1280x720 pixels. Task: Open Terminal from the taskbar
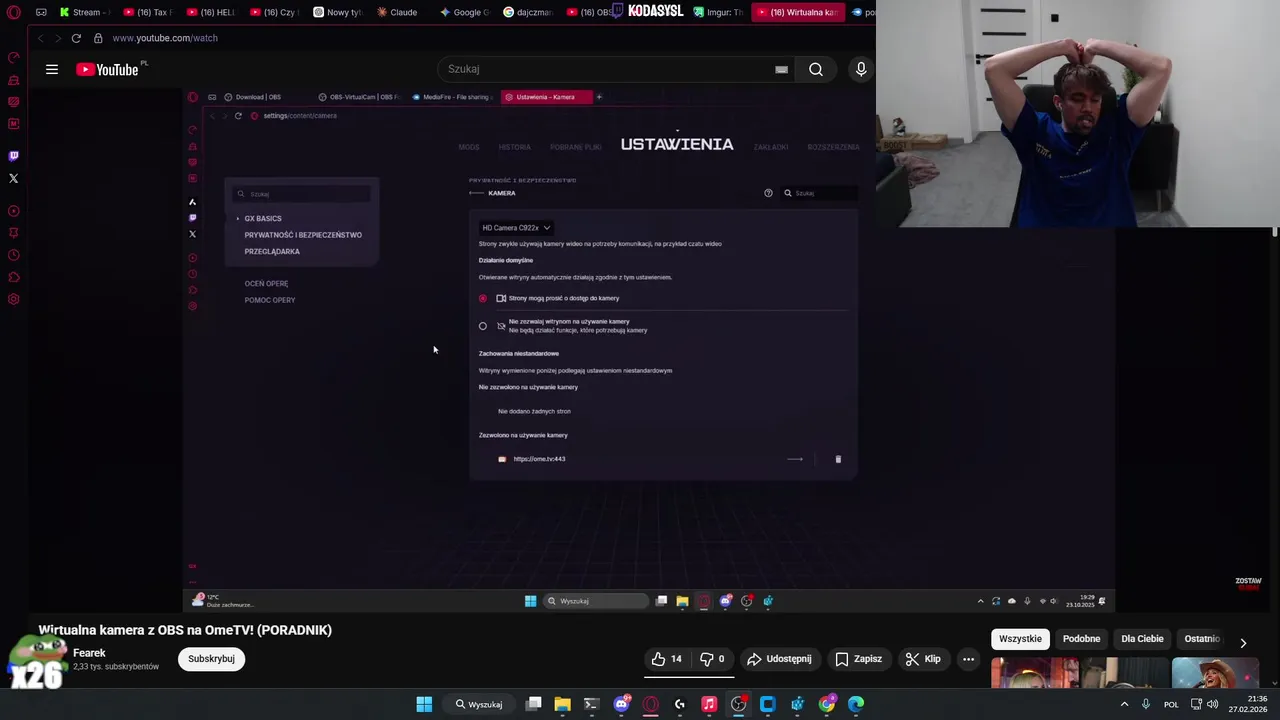[591, 704]
